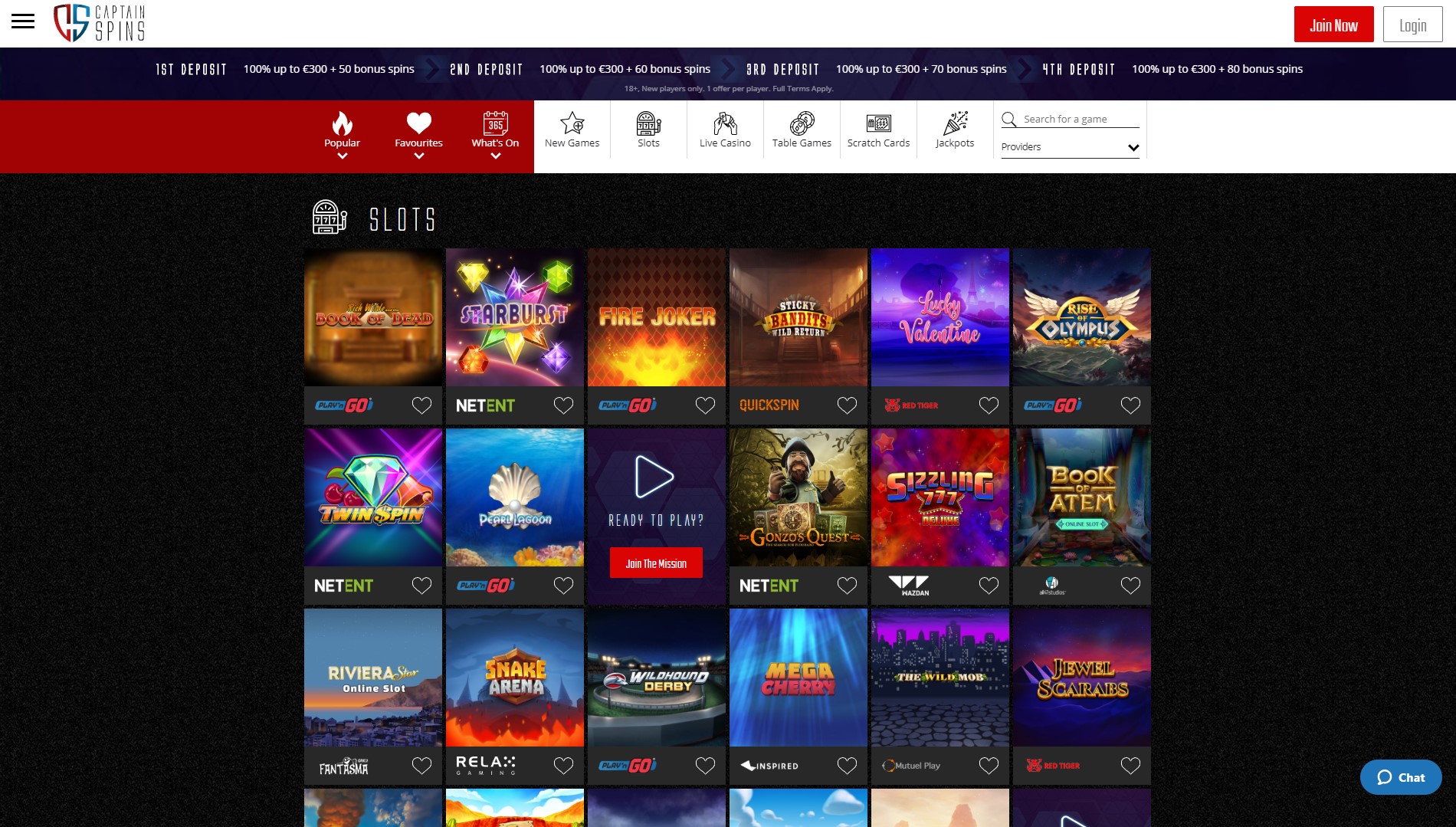Toggle heart on Jewel Scarabs
The image size is (1456, 827).
1130,766
